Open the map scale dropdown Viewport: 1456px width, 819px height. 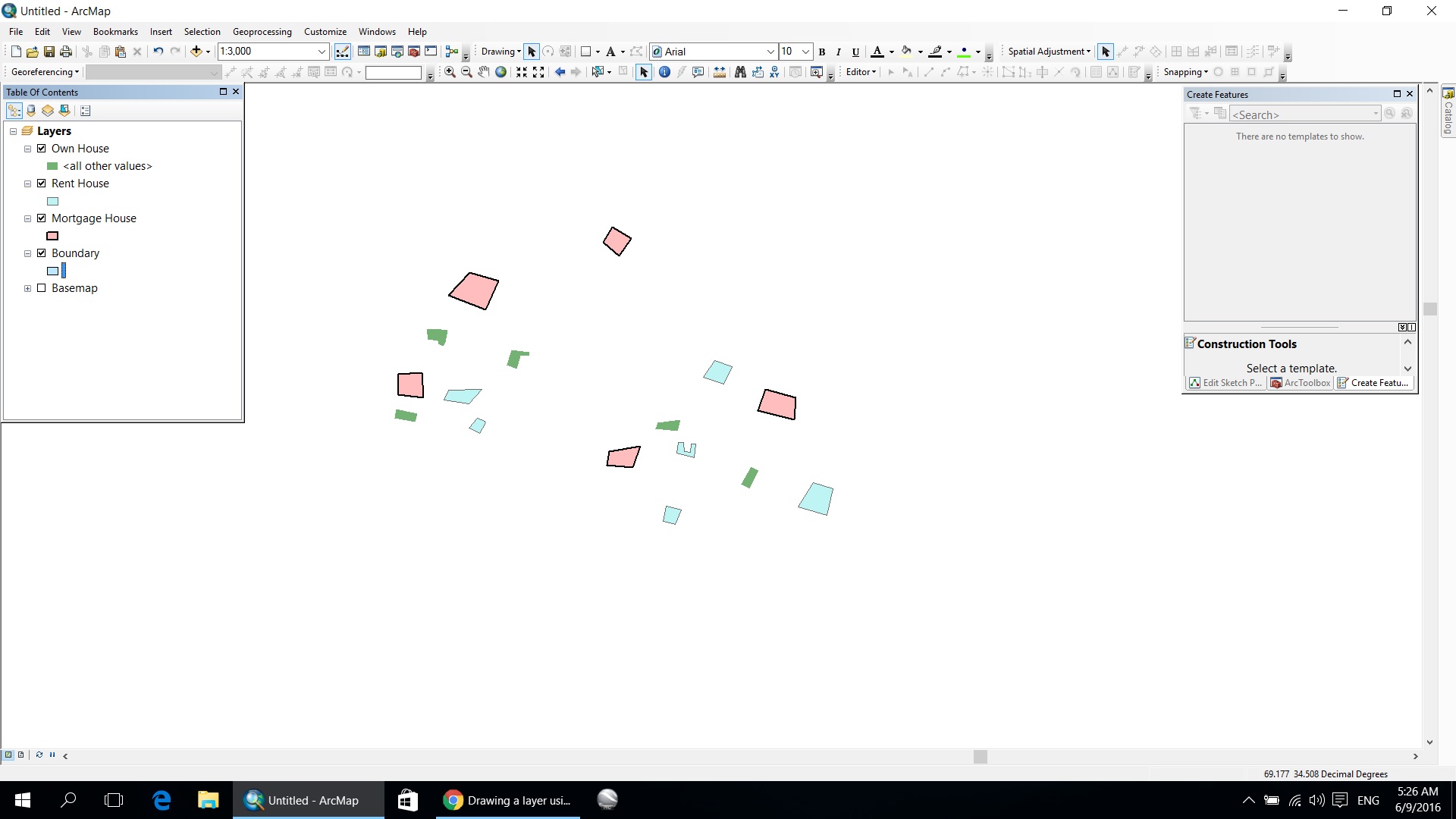(322, 52)
